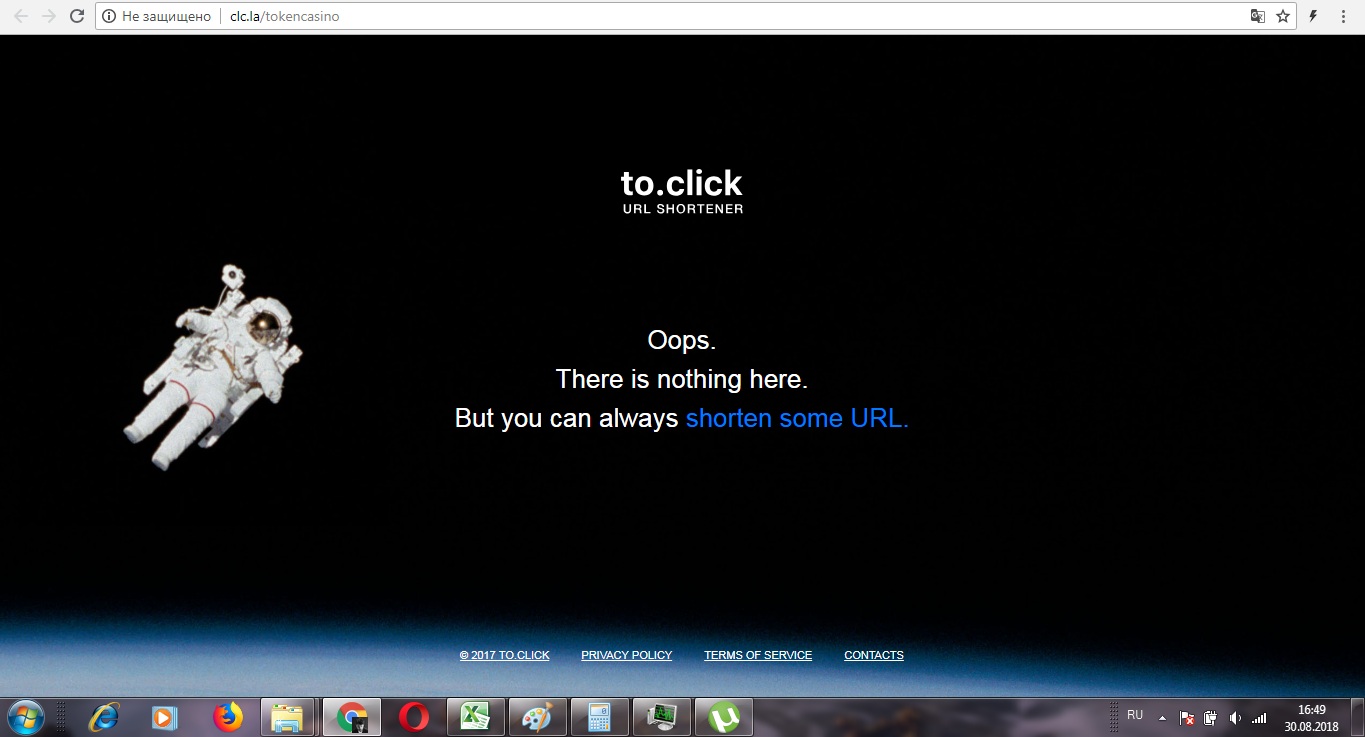The width and height of the screenshot is (1365, 737).
Task: Click the RU language indicator
Action: pyautogui.click(x=1135, y=715)
